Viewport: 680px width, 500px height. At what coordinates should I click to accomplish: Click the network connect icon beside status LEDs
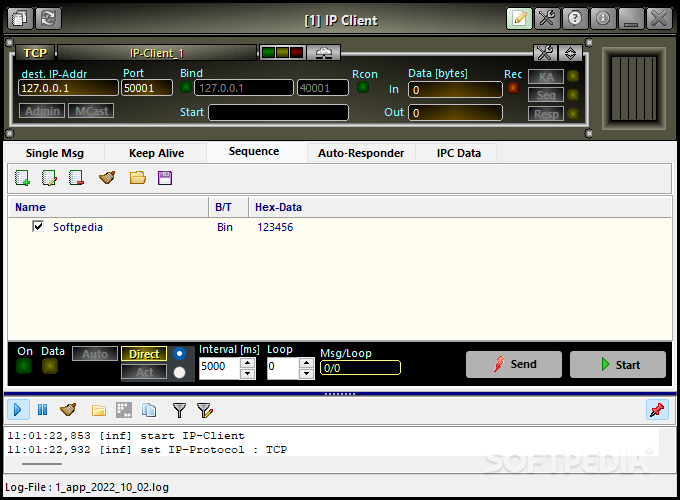324,53
